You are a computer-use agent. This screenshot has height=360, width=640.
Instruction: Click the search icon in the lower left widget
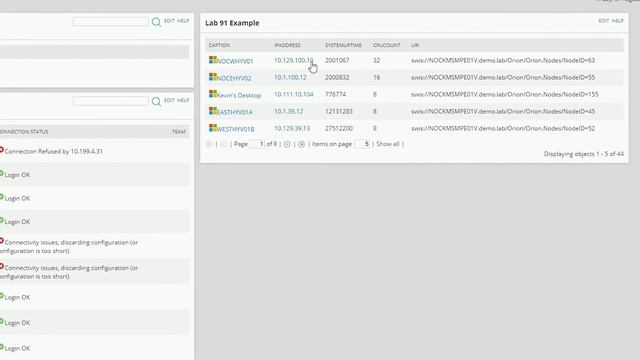tap(156, 101)
